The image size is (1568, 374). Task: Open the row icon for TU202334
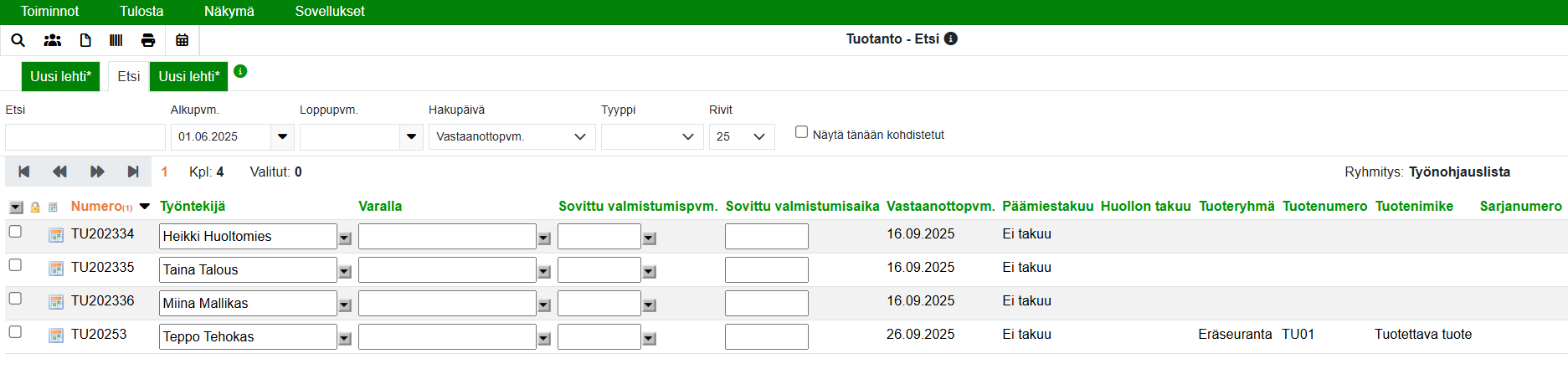click(x=56, y=235)
